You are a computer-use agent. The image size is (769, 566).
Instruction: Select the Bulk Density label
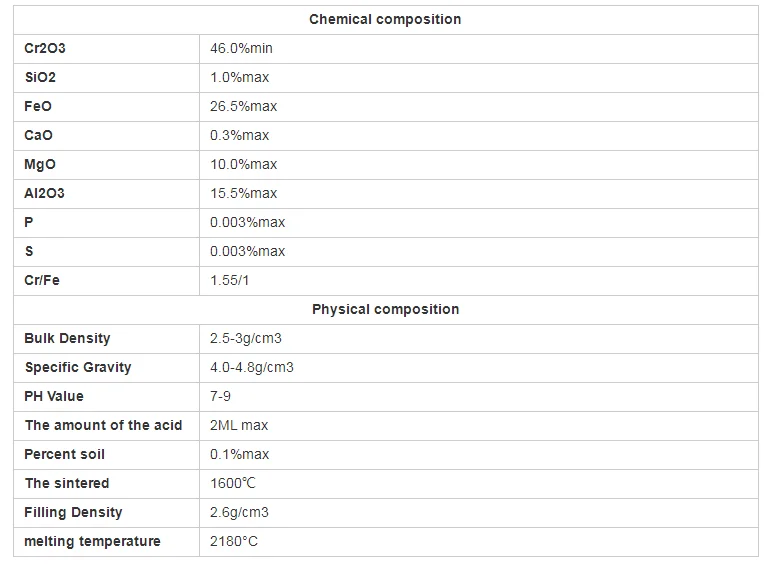point(67,338)
